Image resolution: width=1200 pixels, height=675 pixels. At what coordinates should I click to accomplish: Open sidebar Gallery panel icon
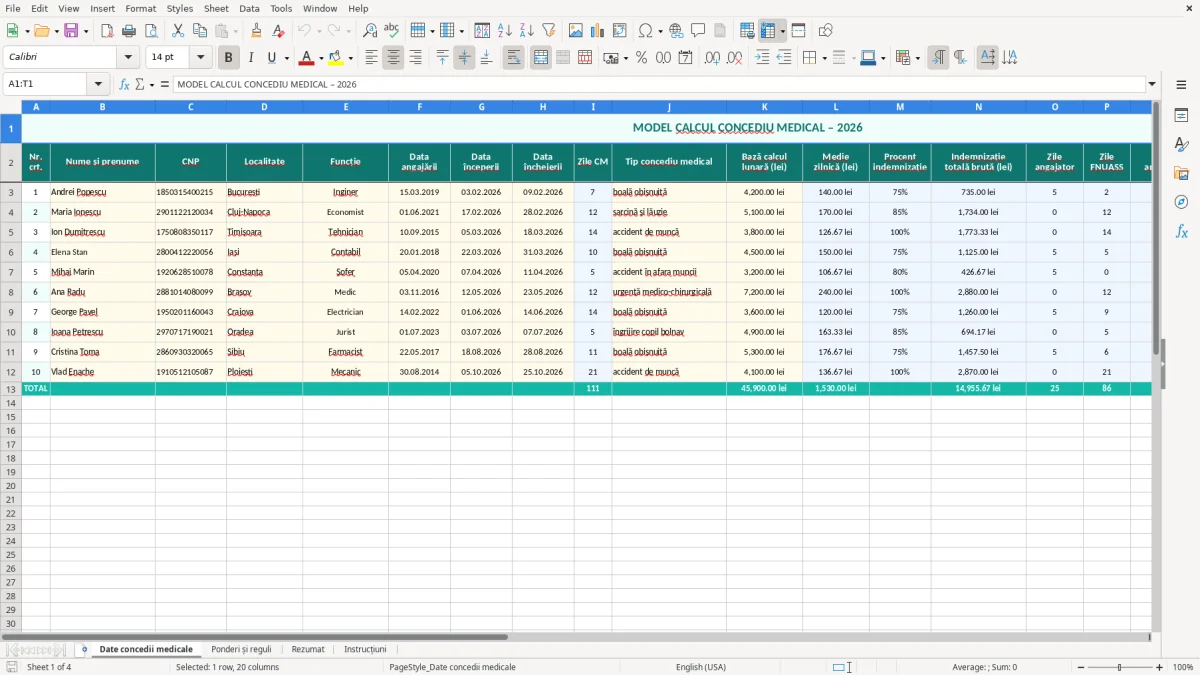click(x=1181, y=173)
